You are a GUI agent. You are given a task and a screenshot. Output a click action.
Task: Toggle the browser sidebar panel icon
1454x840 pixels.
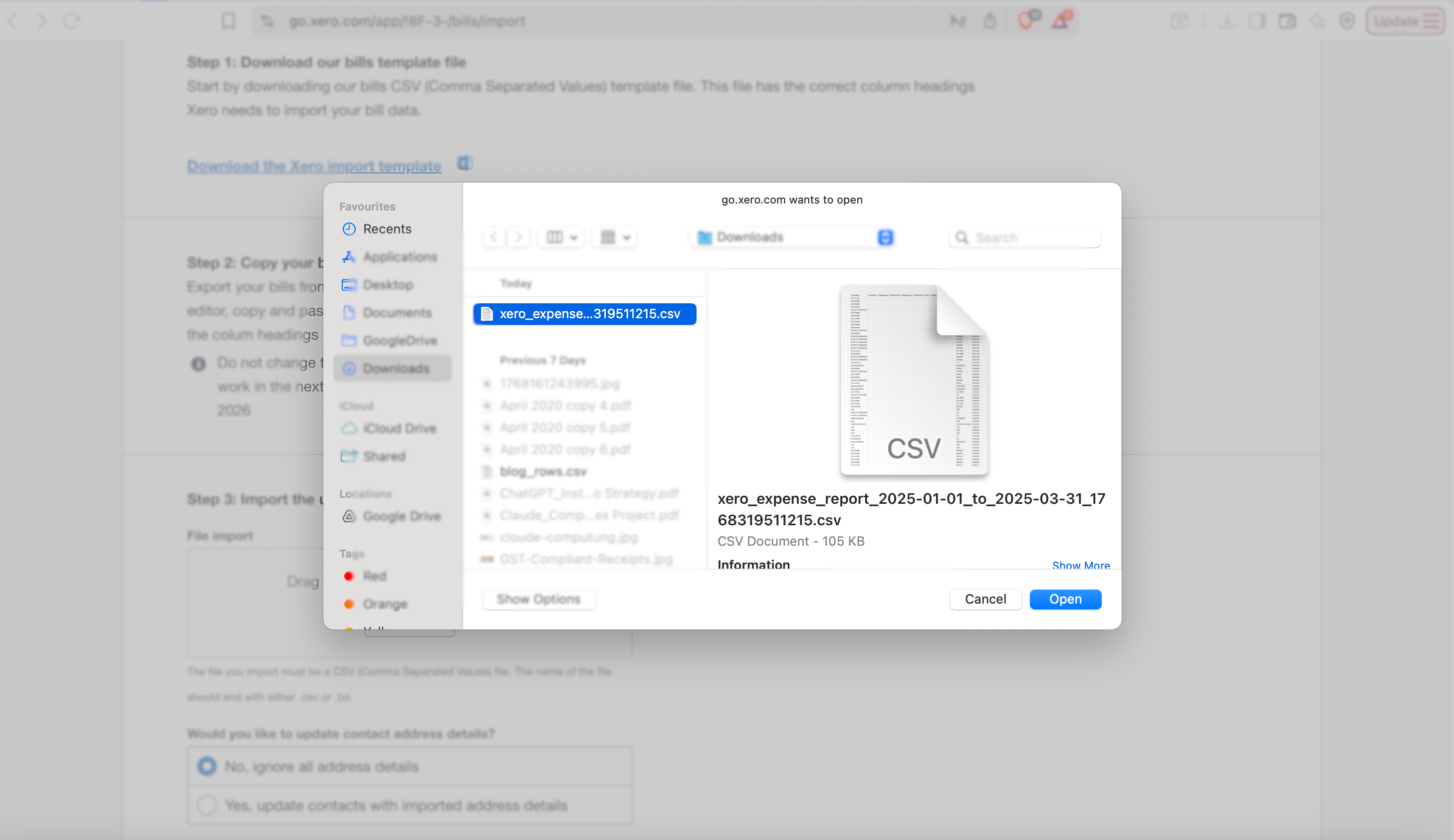pyautogui.click(x=1257, y=21)
